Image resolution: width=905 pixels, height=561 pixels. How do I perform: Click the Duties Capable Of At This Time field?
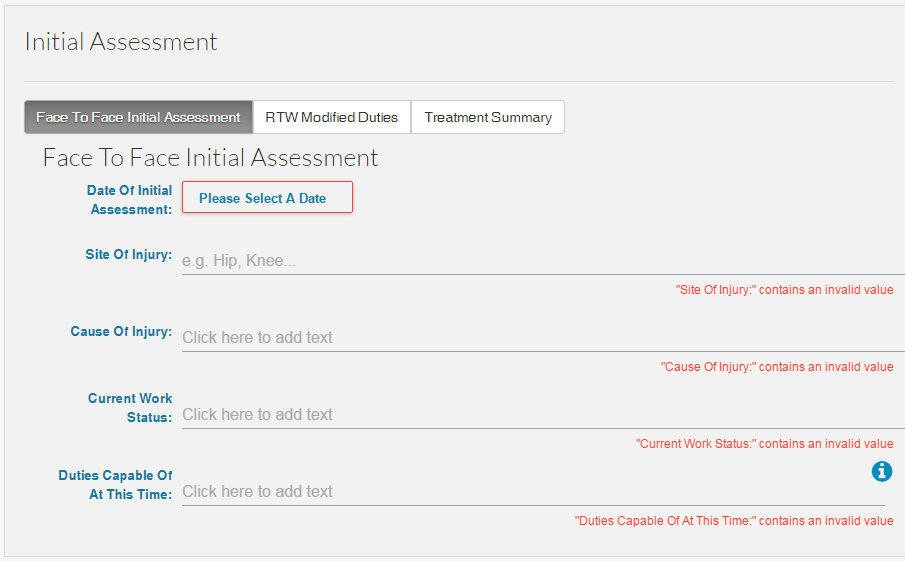tap(533, 492)
